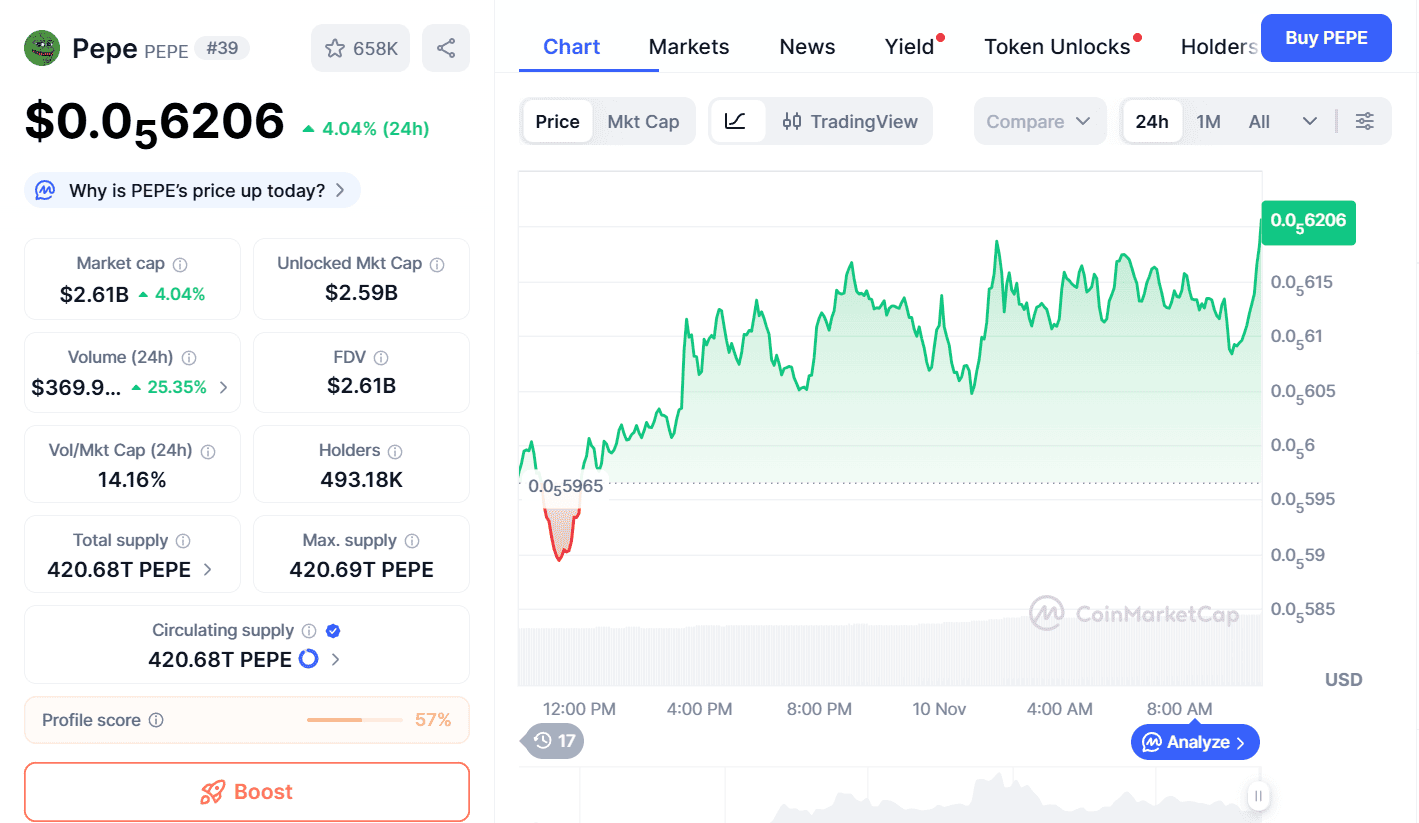Viewport: 1419px width, 823px height.
Task: Click the line chart icon
Action: [736, 121]
